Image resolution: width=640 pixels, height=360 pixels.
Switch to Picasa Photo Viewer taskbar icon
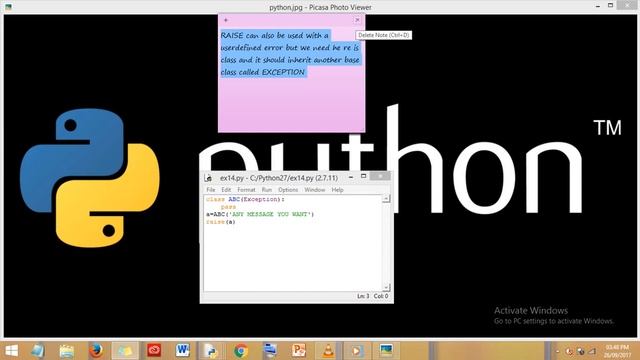coord(386,351)
